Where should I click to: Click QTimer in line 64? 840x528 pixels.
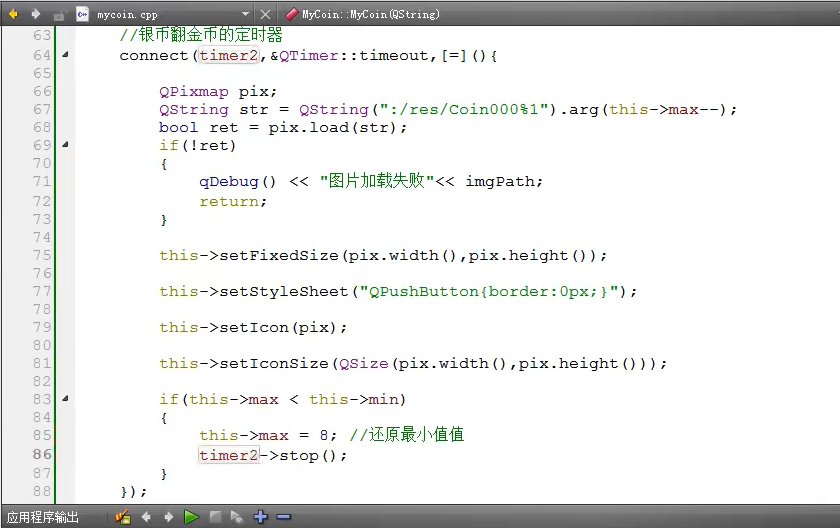pyautogui.click(x=309, y=56)
